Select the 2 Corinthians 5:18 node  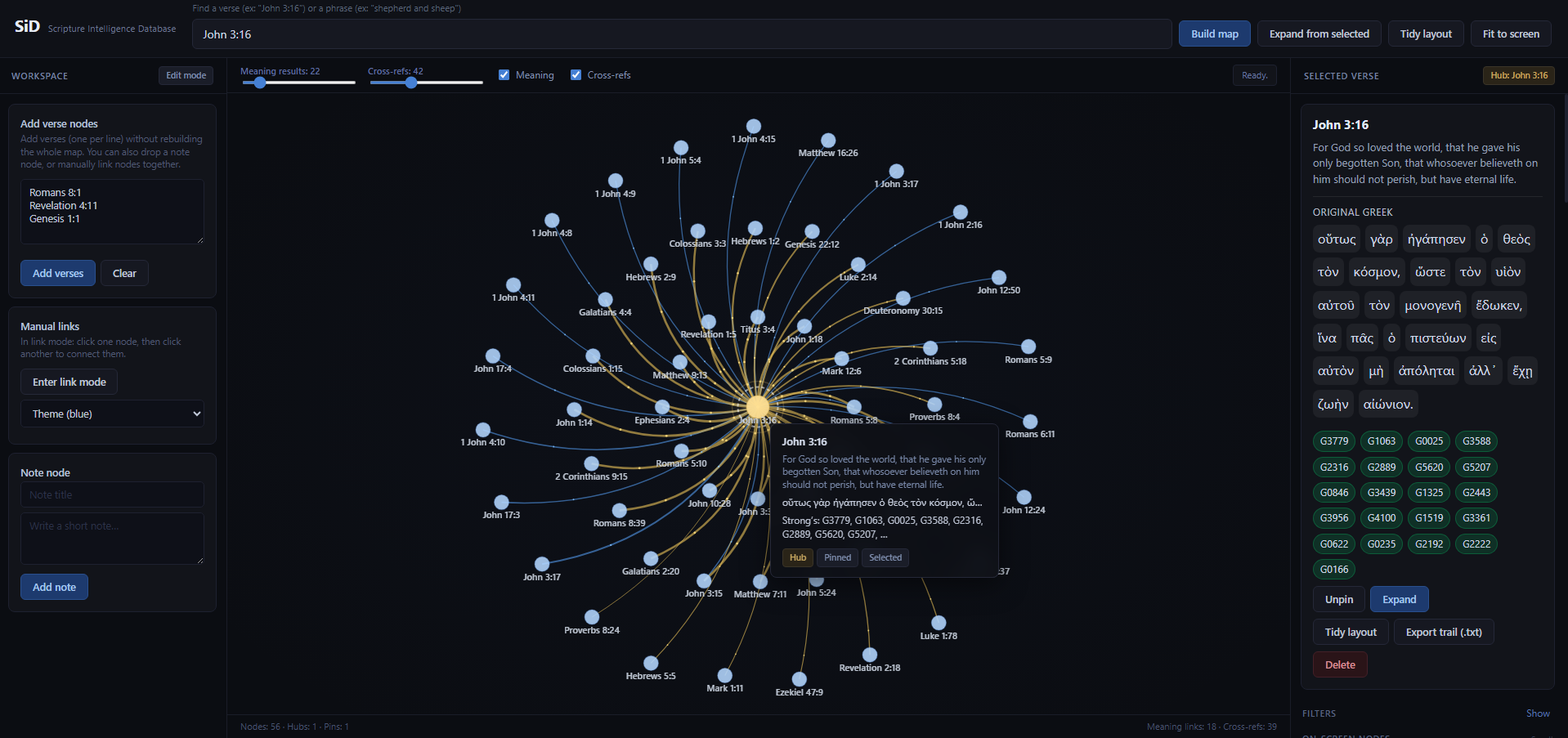[930, 349]
